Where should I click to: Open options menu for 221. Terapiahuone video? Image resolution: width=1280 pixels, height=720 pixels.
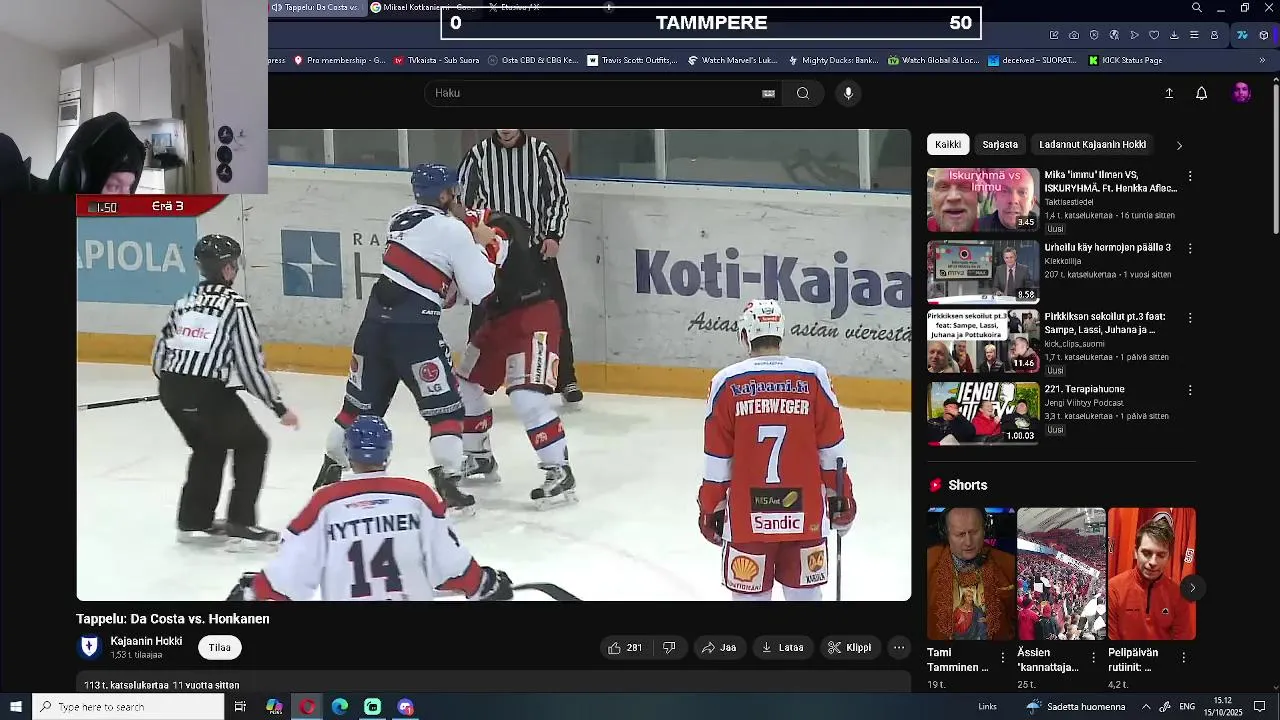[1190, 390]
